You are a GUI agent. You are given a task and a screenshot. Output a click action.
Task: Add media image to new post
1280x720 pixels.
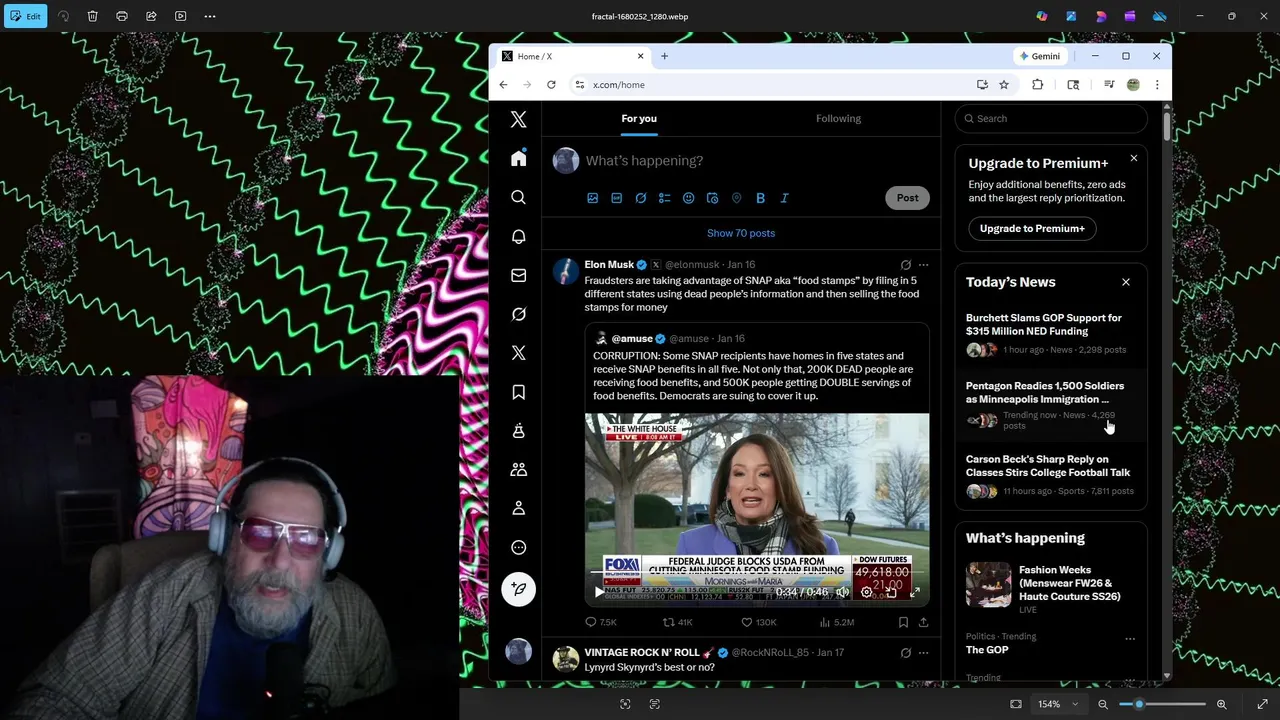(x=593, y=198)
